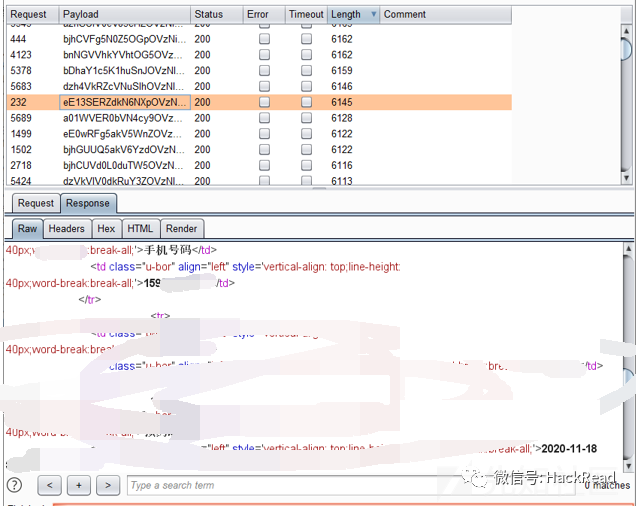Sort by the Payload column header
The height and width of the screenshot is (506, 636).
[125, 15]
